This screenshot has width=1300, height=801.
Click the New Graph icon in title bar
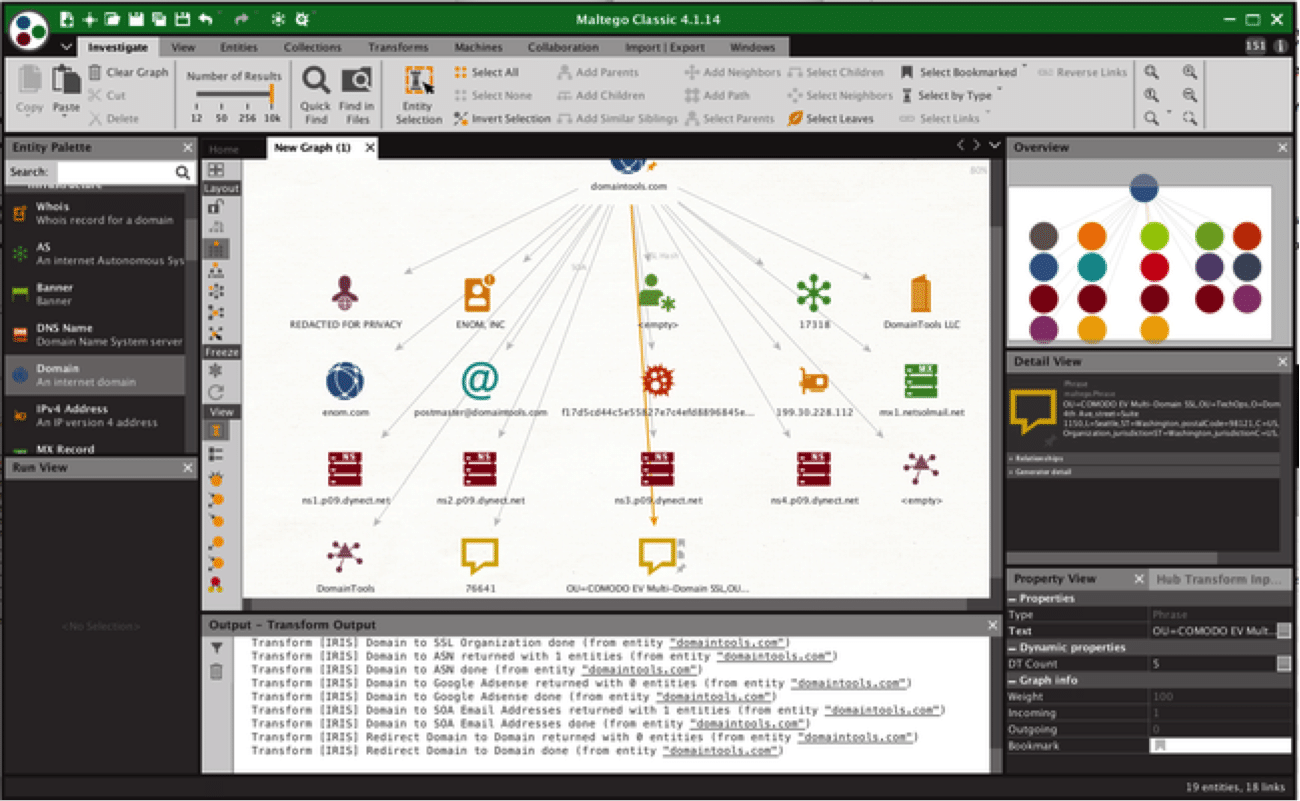click(x=66, y=19)
